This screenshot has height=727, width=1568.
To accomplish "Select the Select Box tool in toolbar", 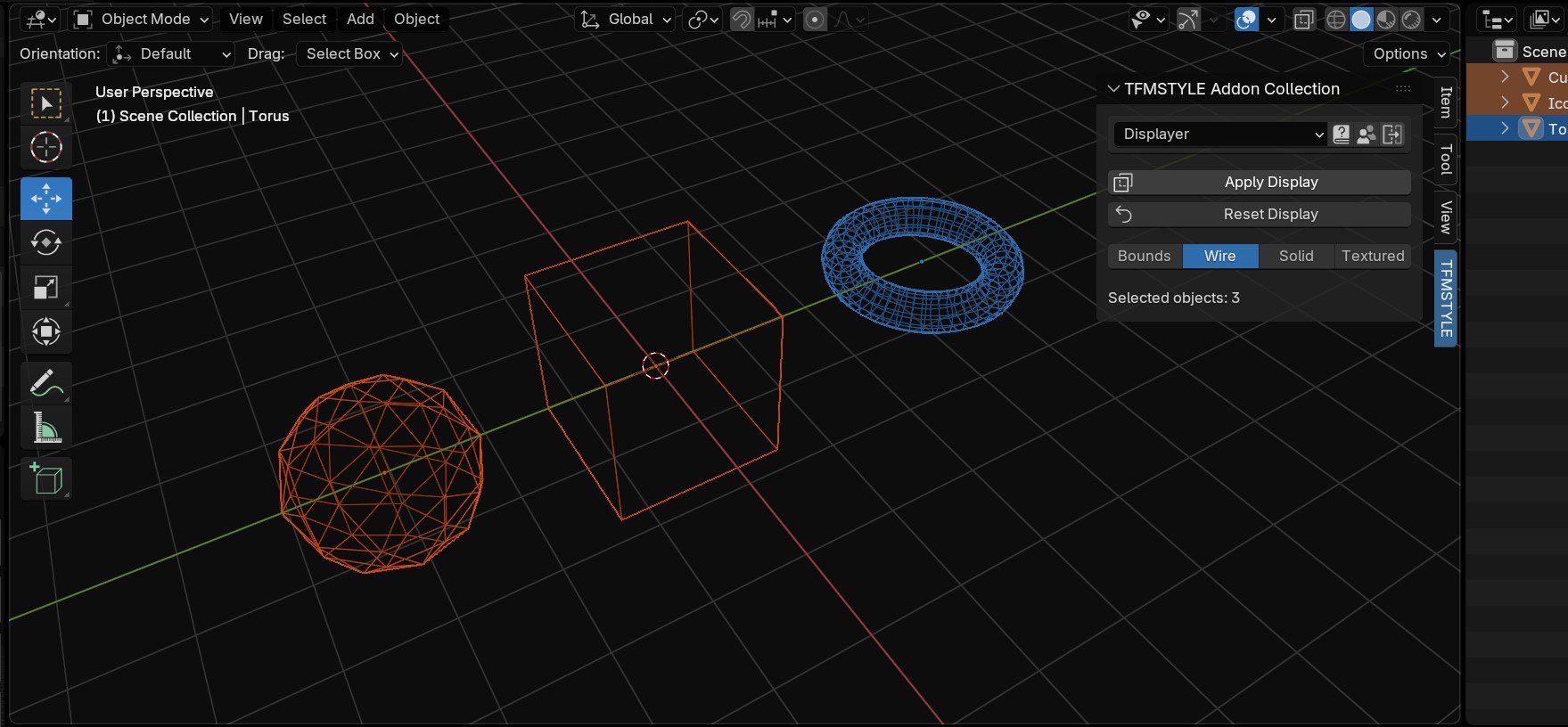I will point(46,103).
